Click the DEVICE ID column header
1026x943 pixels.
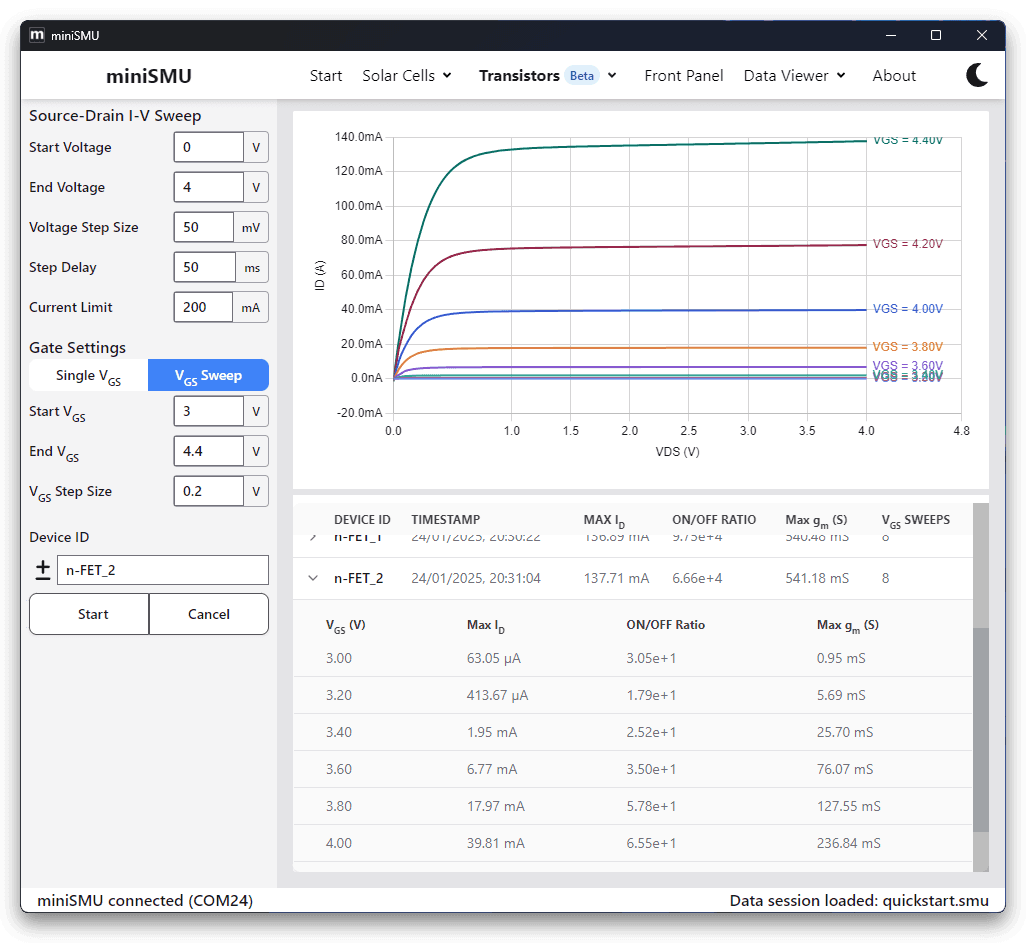(x=362, y=520)
